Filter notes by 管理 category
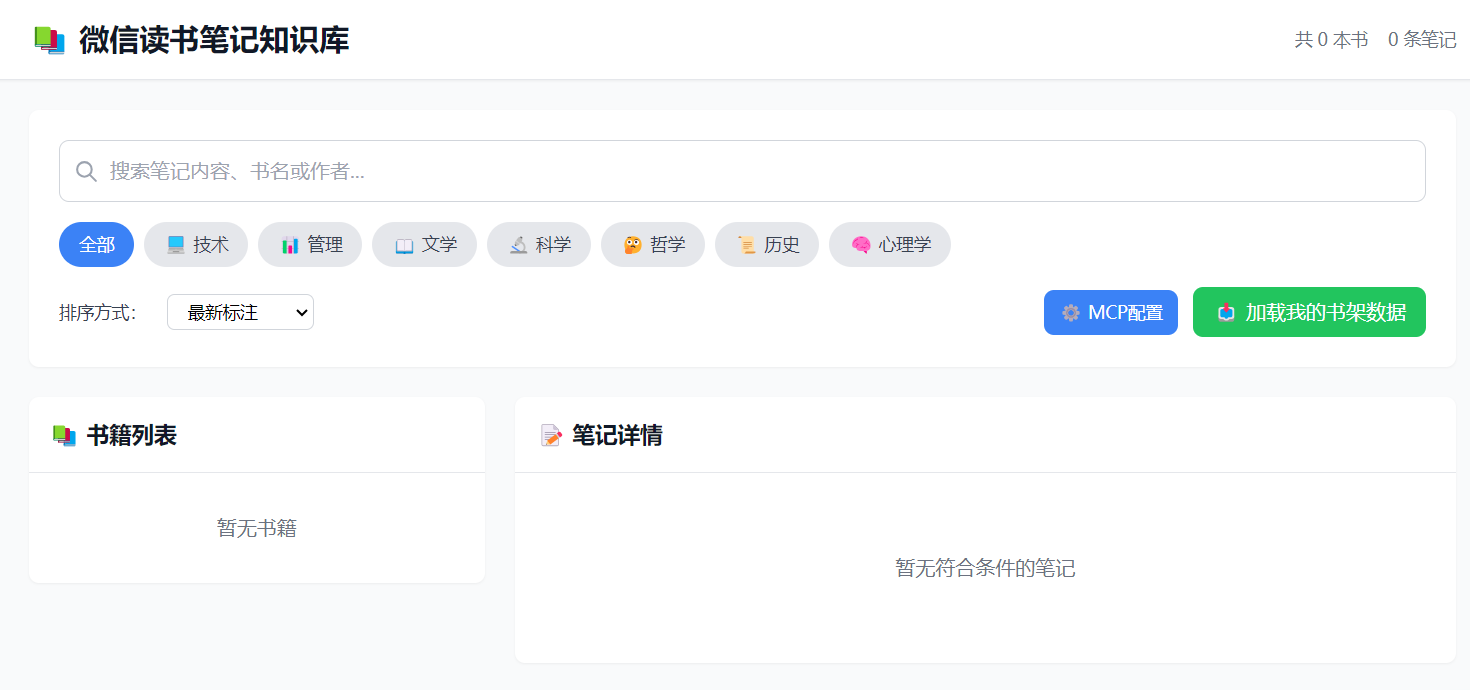This screenshot has width=1470, height=690. 310,245
